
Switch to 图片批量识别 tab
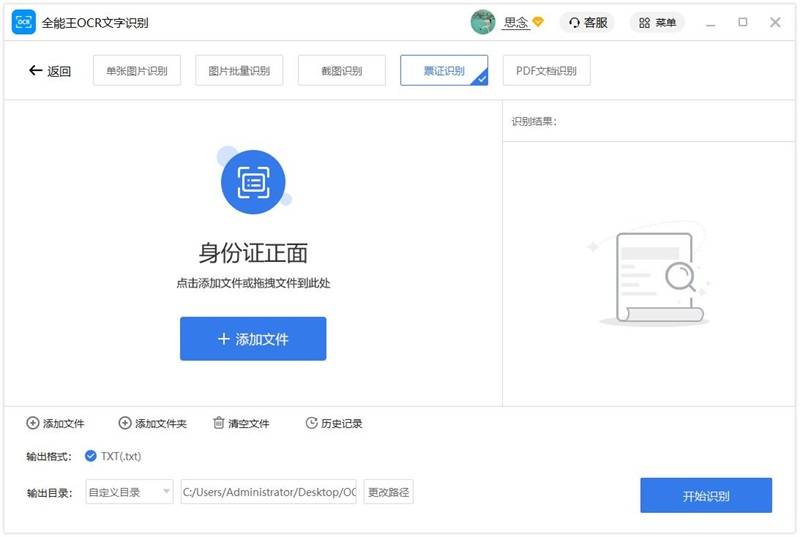(239, 70)
